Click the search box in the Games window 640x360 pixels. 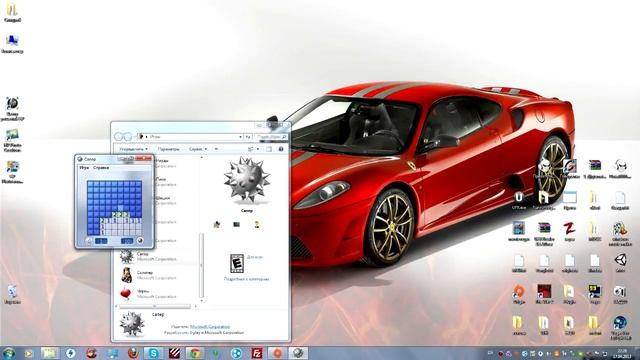271,137
